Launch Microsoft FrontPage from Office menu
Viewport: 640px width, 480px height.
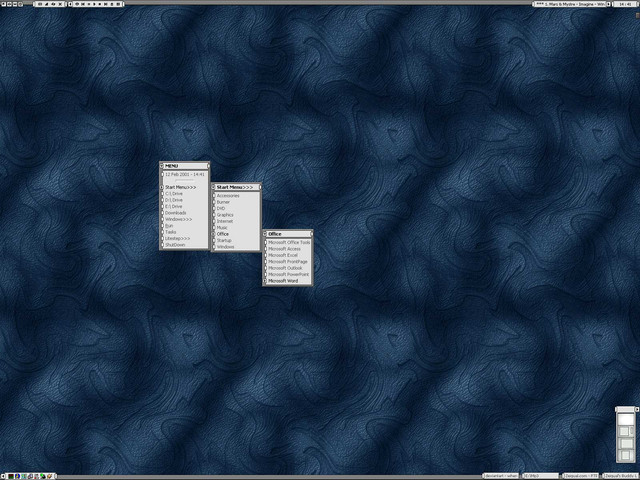coord(288,262)
